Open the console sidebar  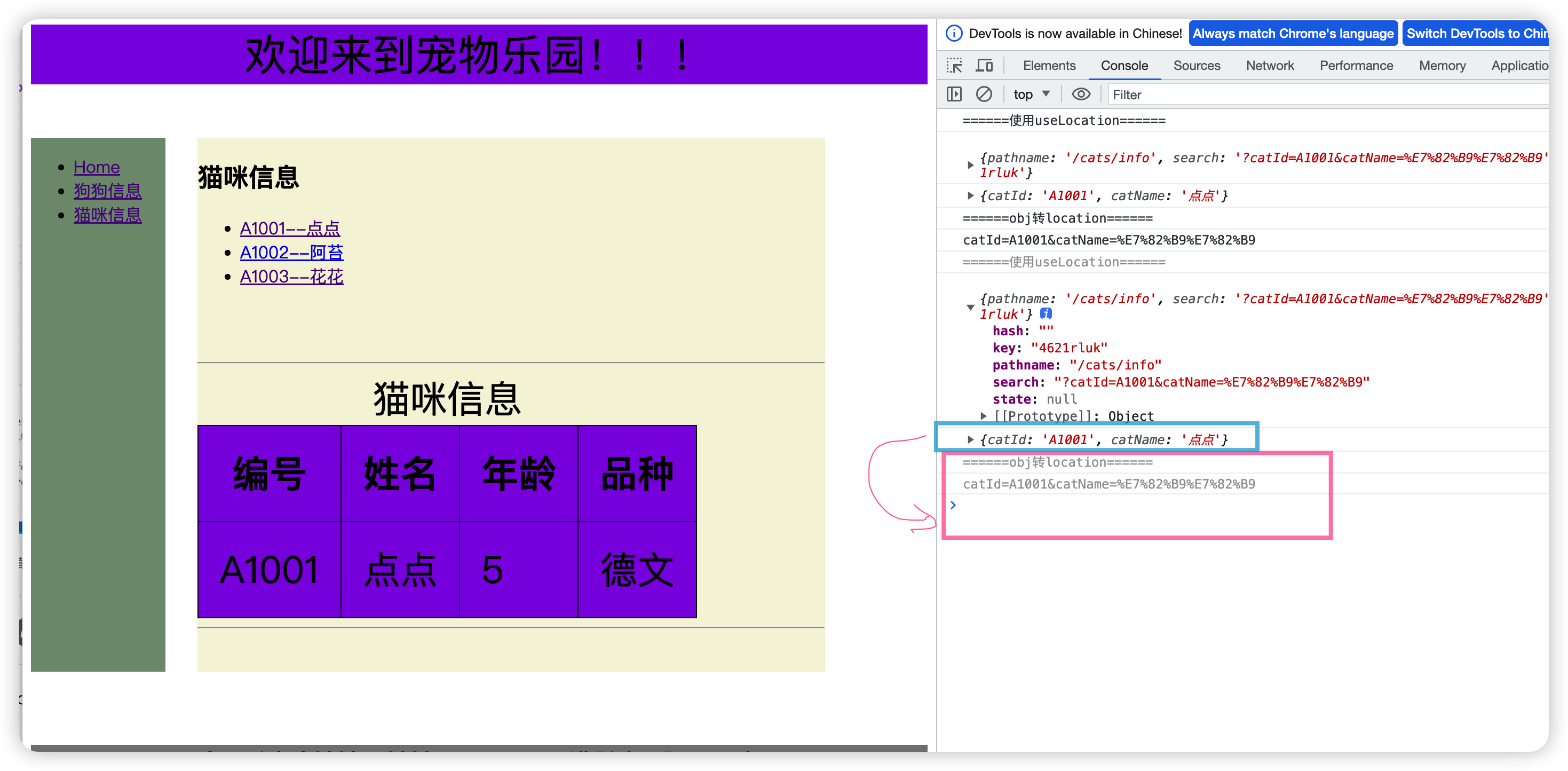click(954, 94)
